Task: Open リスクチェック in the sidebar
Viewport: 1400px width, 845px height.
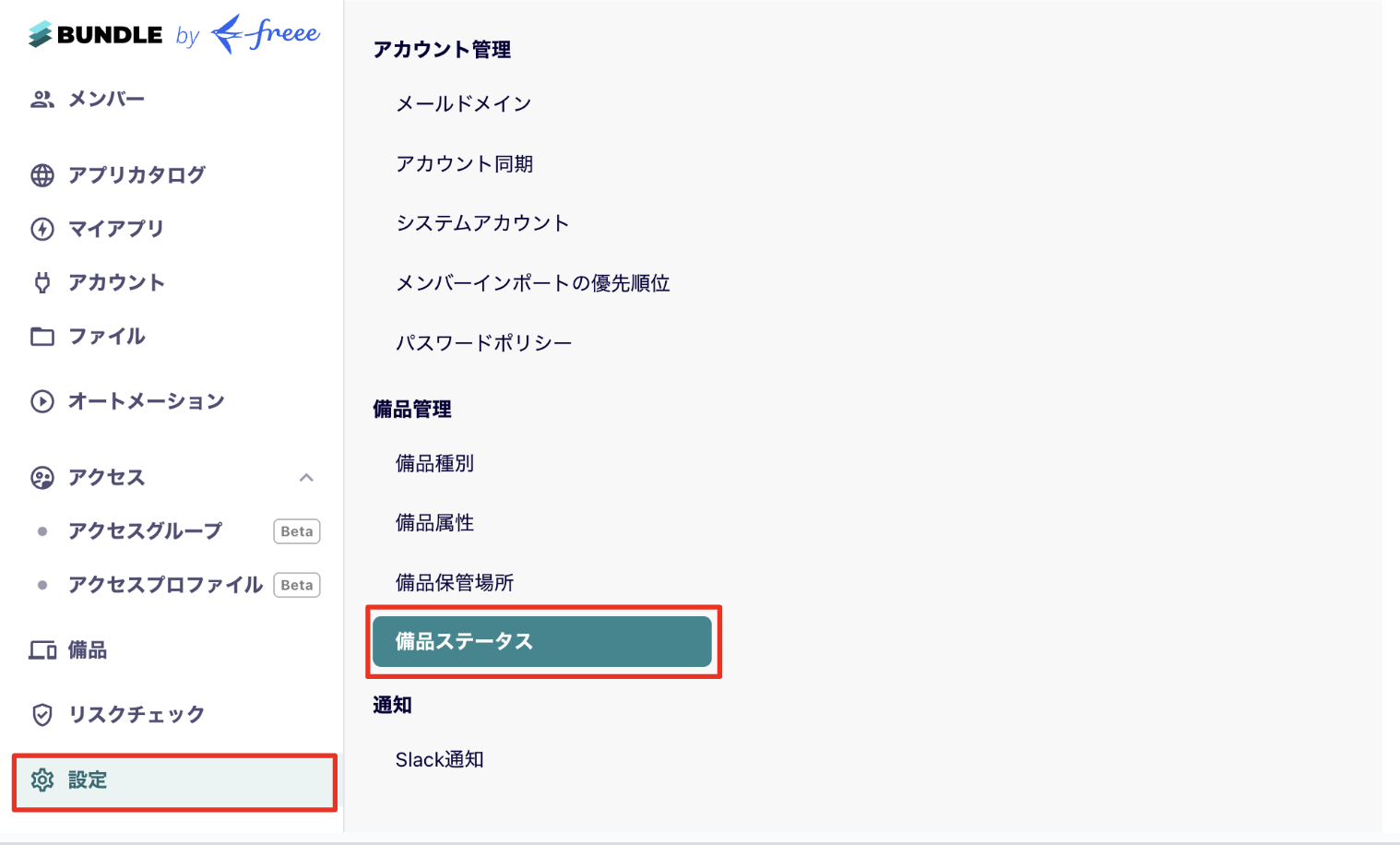Action: [136, 715]
